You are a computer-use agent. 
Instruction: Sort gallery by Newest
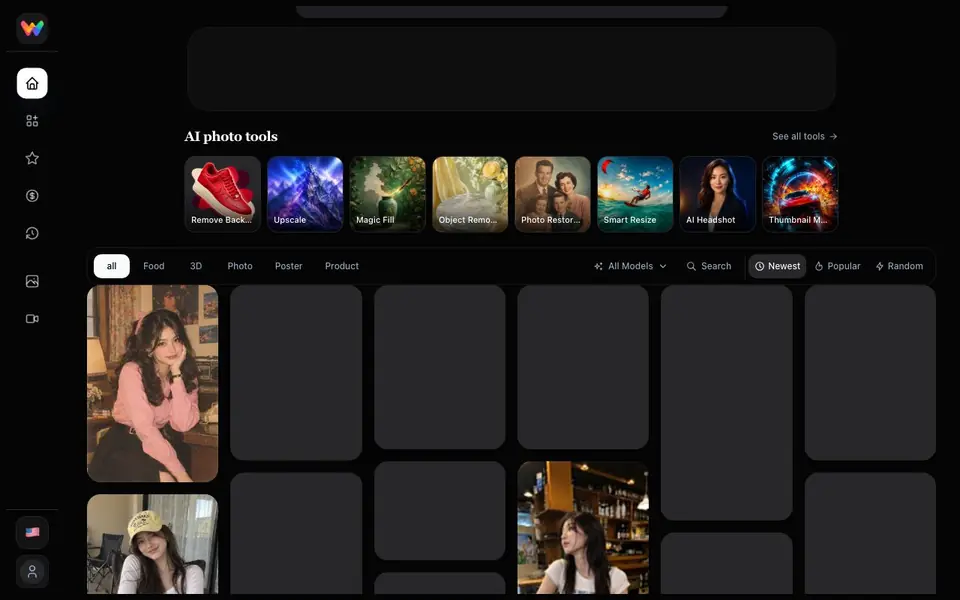pyautogui.click(x=778, y=266)
